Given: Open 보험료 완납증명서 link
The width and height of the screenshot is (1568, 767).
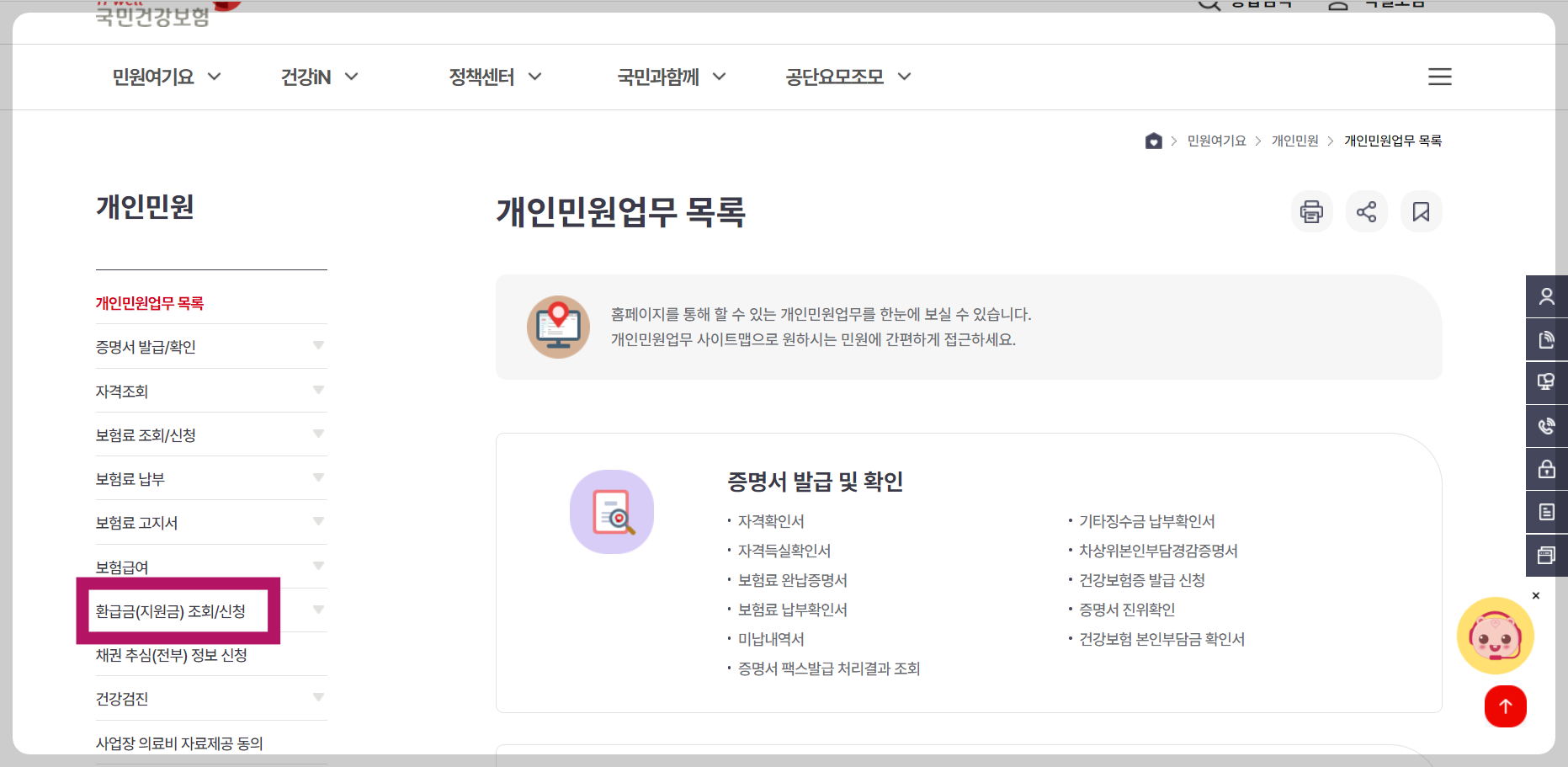Looking at the screenshot, I should coord(793,580).
